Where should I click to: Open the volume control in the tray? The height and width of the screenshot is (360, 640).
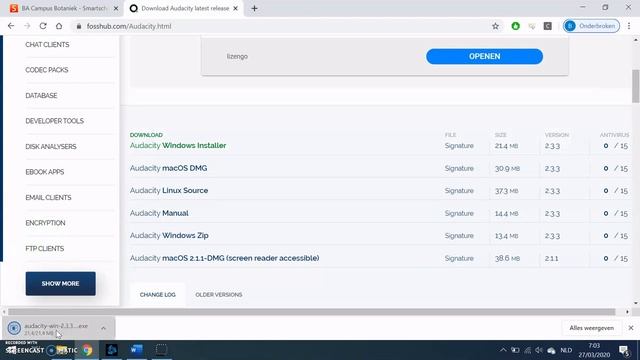[539, 350]
